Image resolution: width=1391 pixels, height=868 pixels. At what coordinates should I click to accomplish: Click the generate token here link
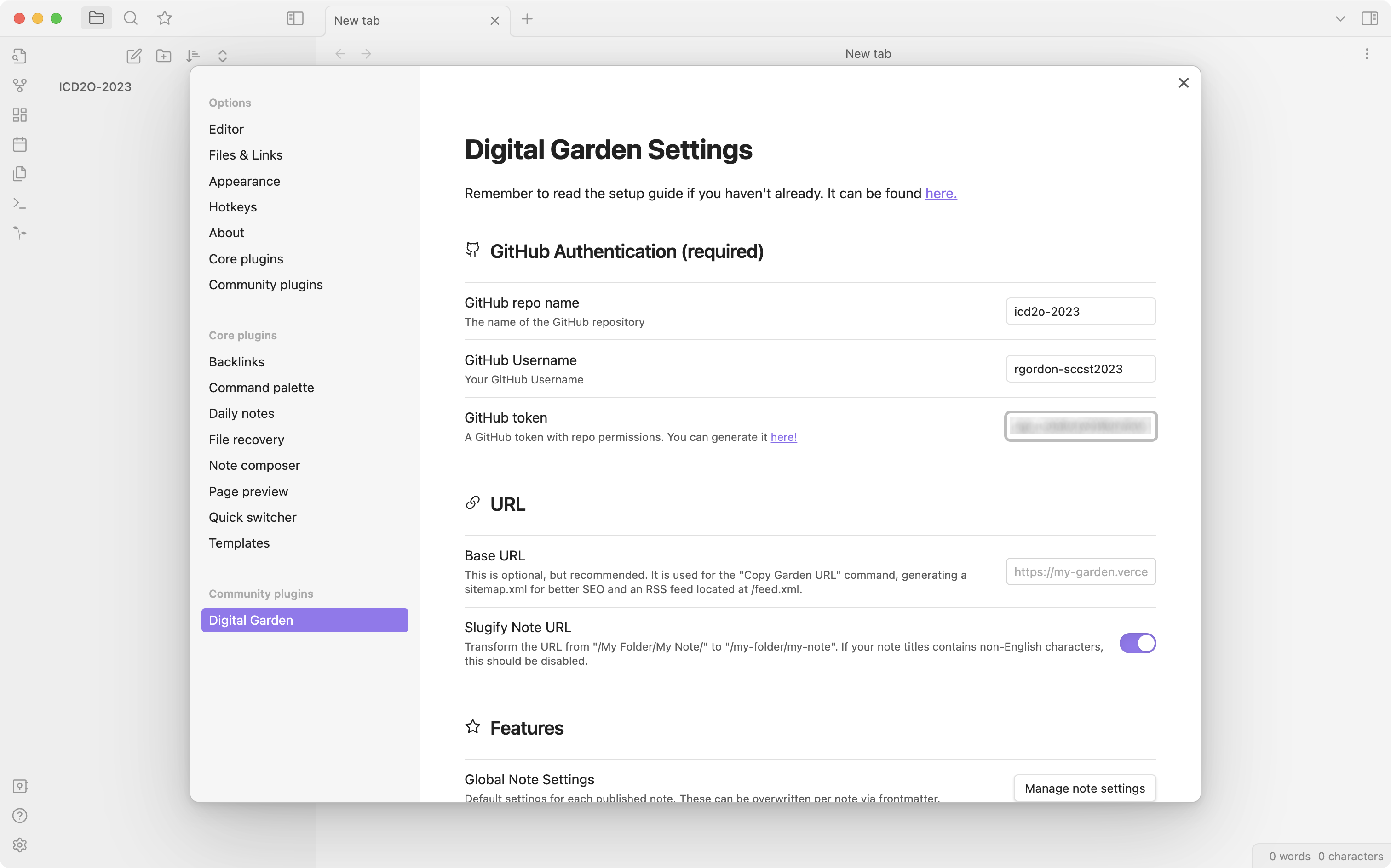coord(783,437)
